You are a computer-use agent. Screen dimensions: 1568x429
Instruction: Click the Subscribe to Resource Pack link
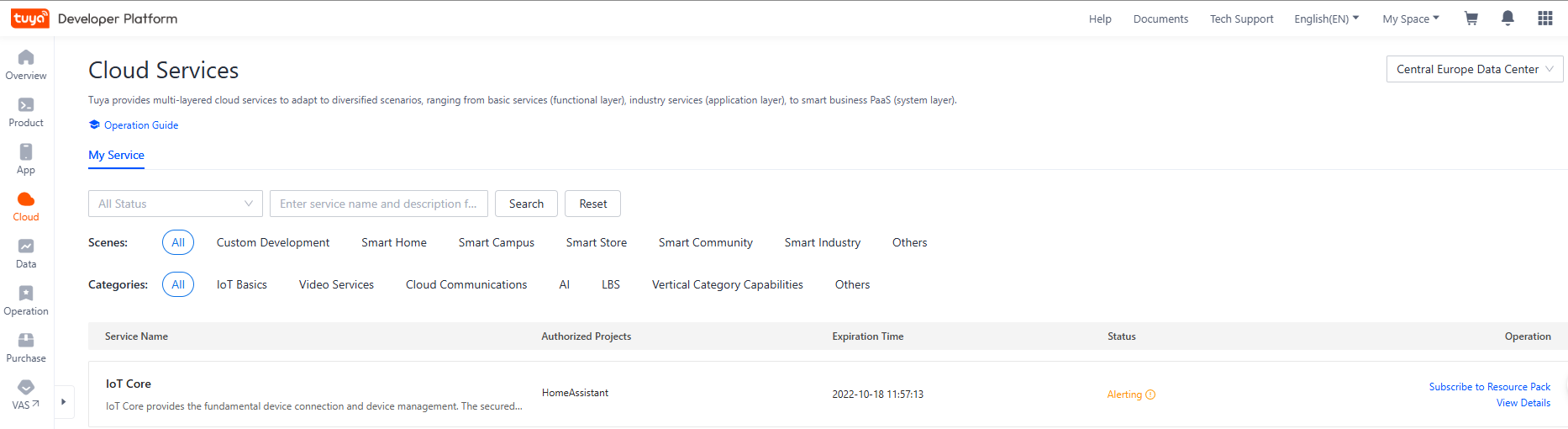1490,387
